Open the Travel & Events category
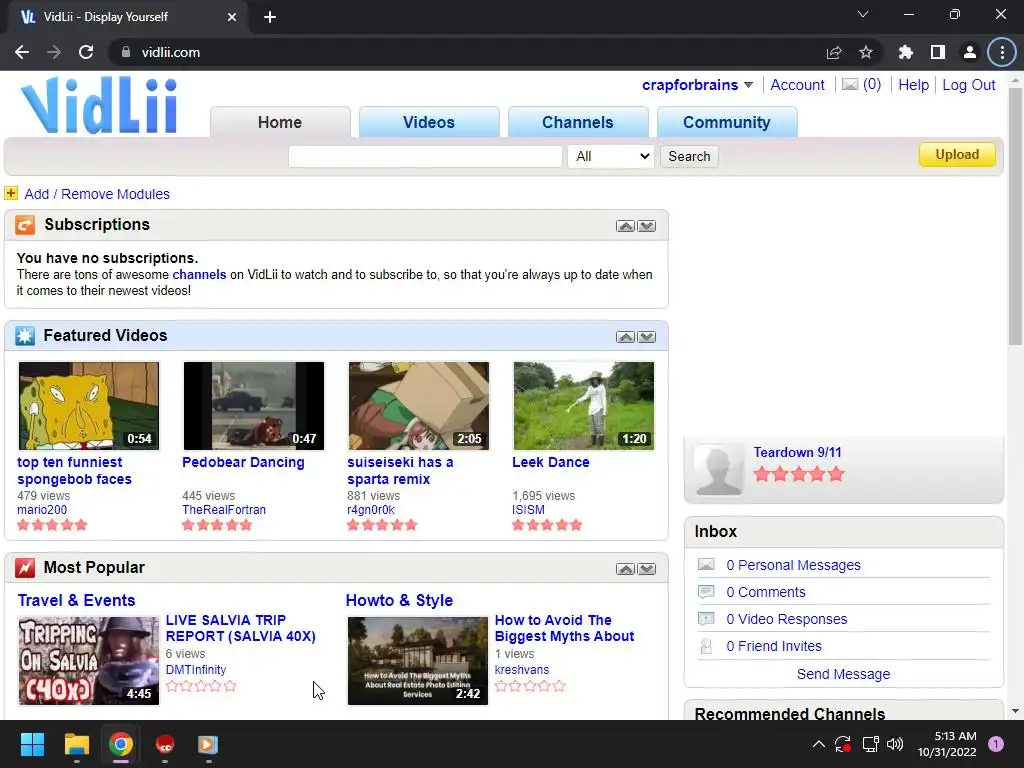This screenshot has height=768, width=1024. click(x=76, y=600)
